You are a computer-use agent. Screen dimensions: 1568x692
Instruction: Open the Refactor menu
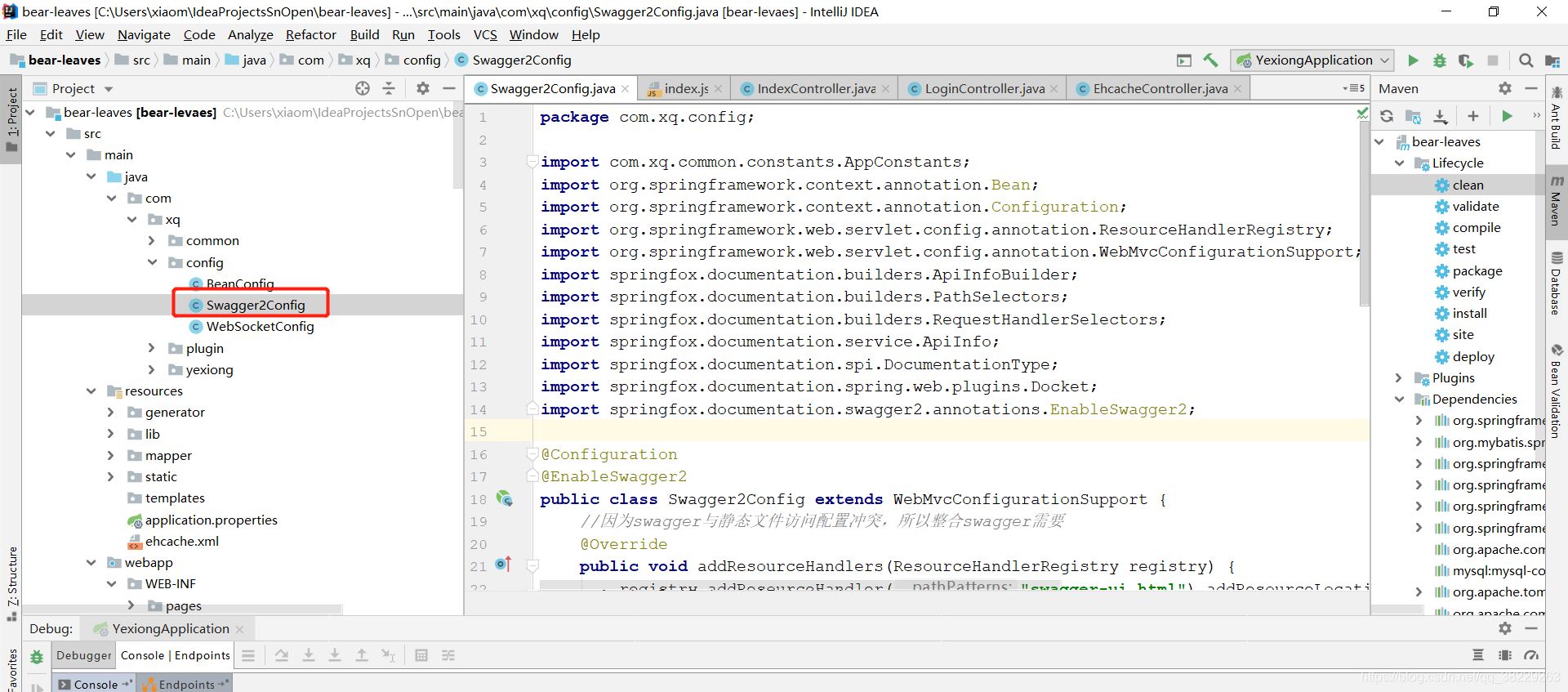tap(310, 34)
